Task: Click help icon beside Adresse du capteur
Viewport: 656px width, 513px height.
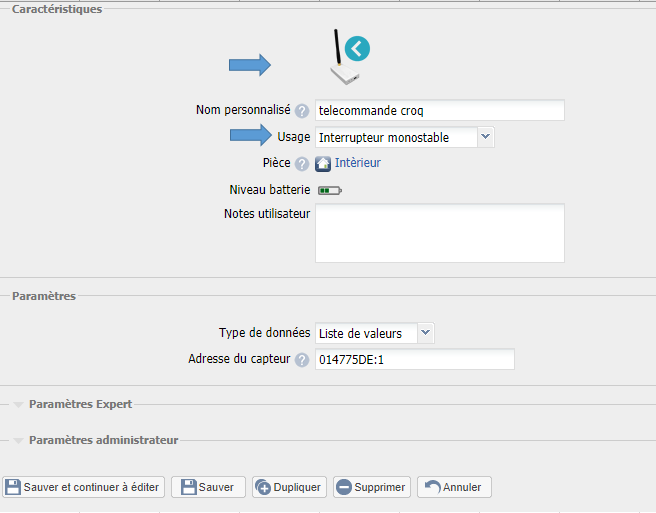Action: pos(302,360)
